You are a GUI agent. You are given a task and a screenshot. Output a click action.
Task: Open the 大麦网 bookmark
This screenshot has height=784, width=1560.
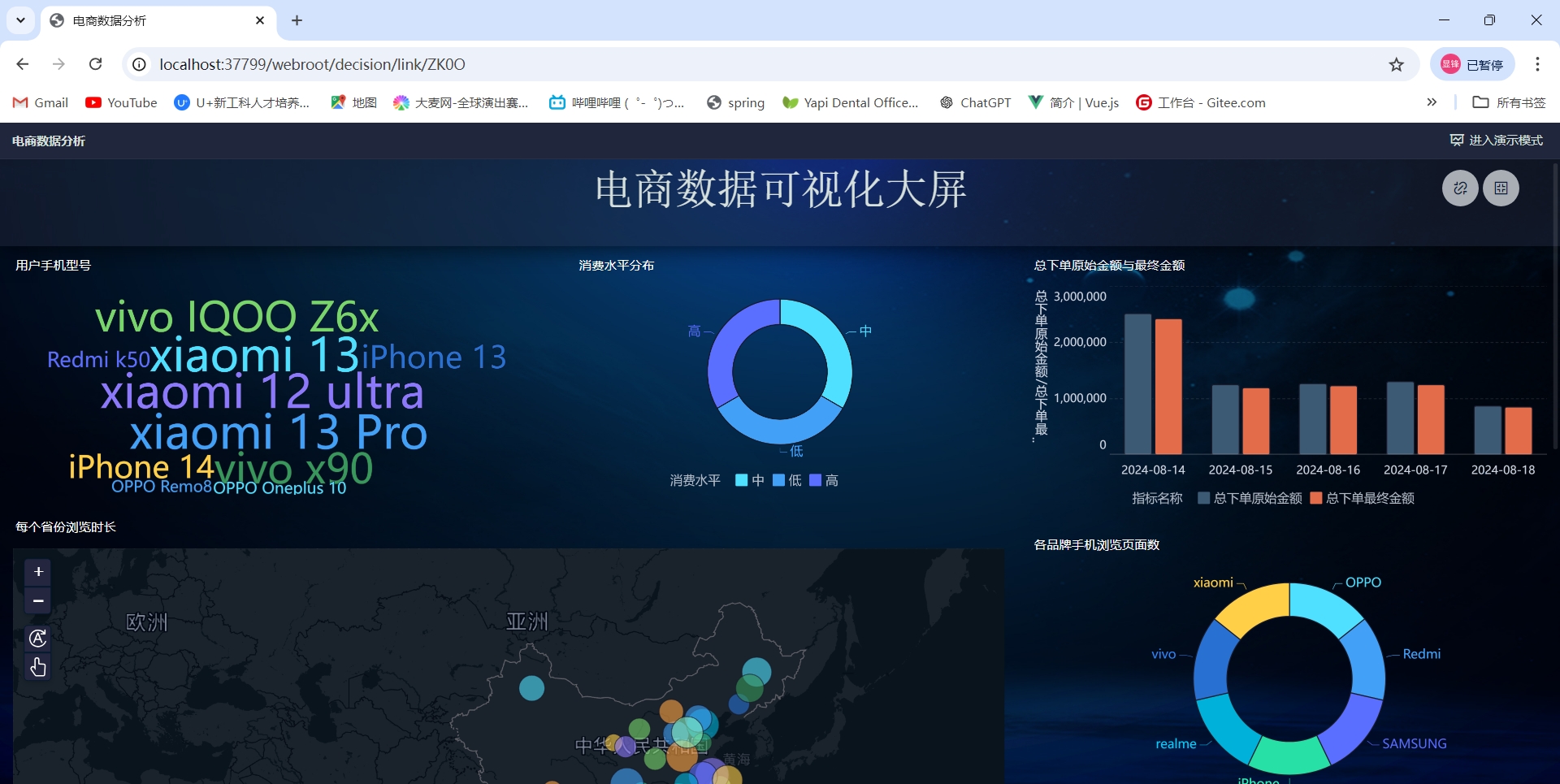pos(461,102)
